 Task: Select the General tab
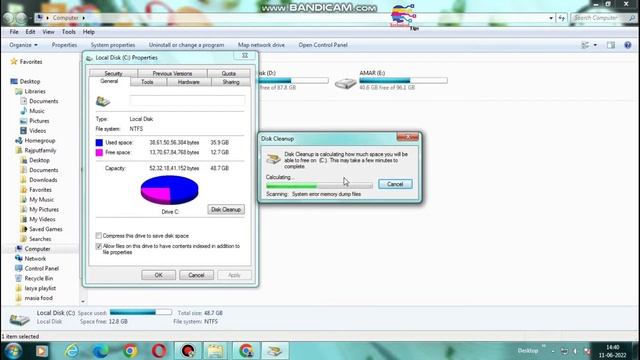109,81
